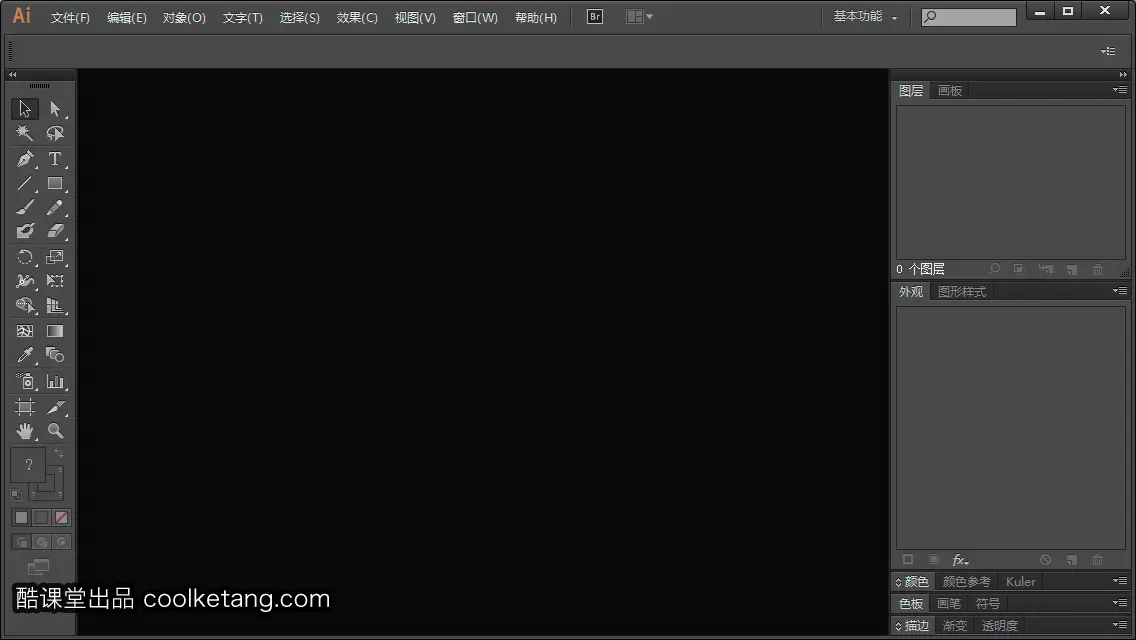
Task: Open the 外观 panel flyout menu
Action: [x=1120, y=291]
